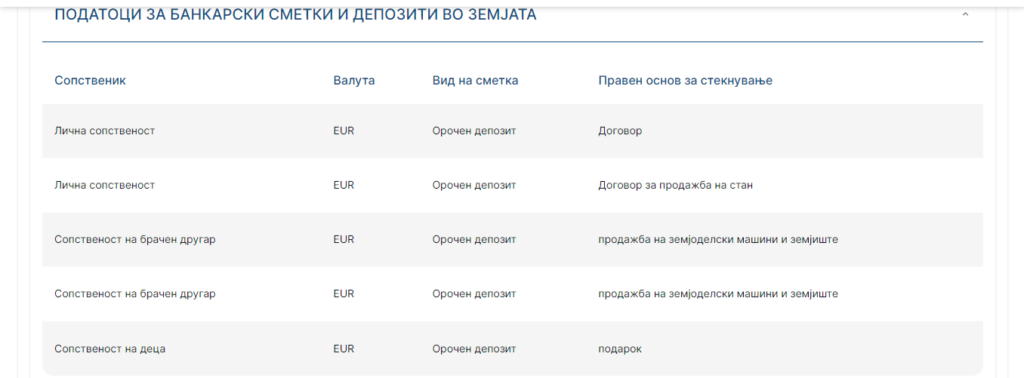Select EUR in the plain 'Договор' row
The image size is (1024, 378).
point(344,131)
